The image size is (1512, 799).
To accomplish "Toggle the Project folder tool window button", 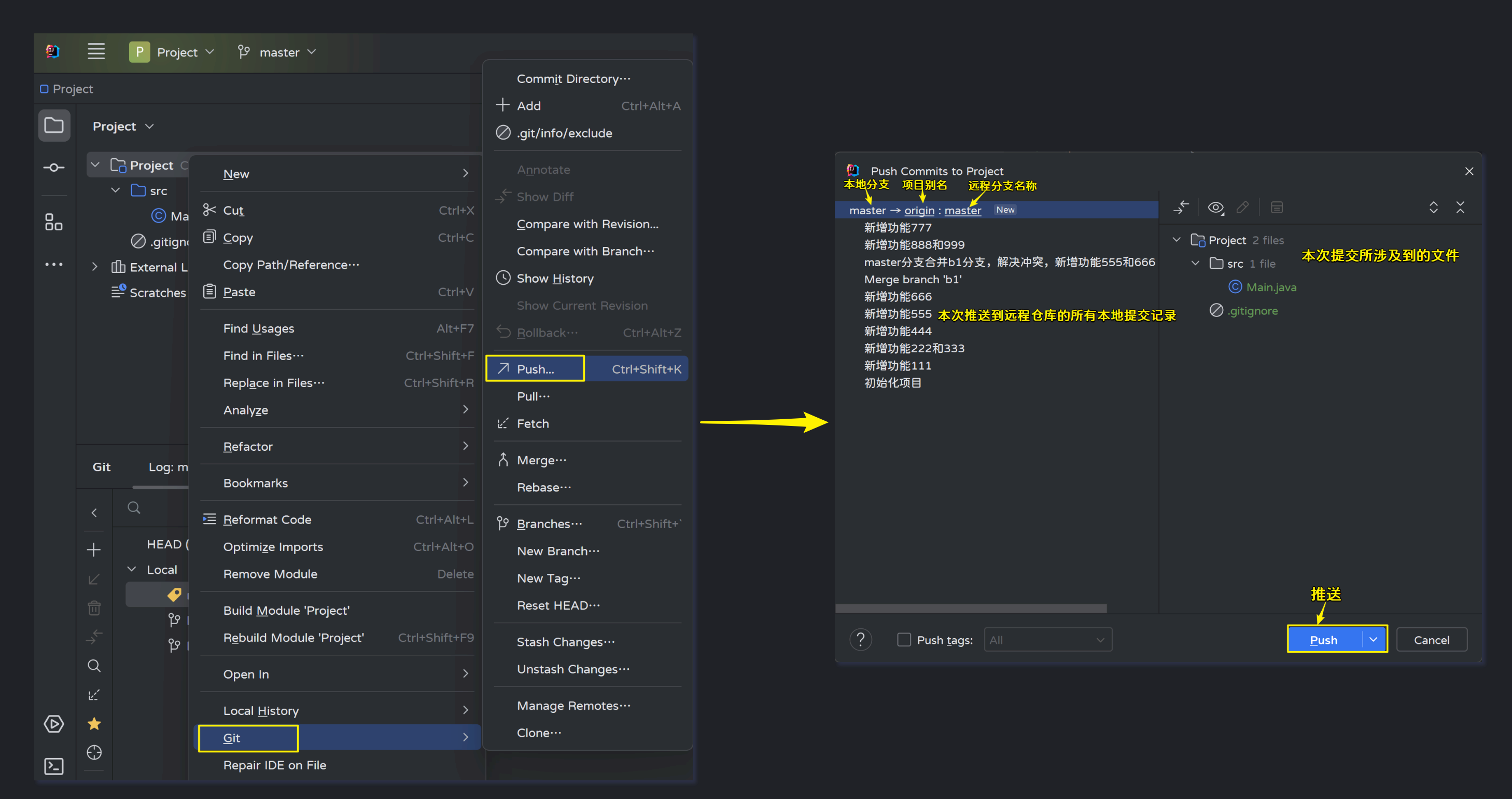I will [x=53, y=125].
